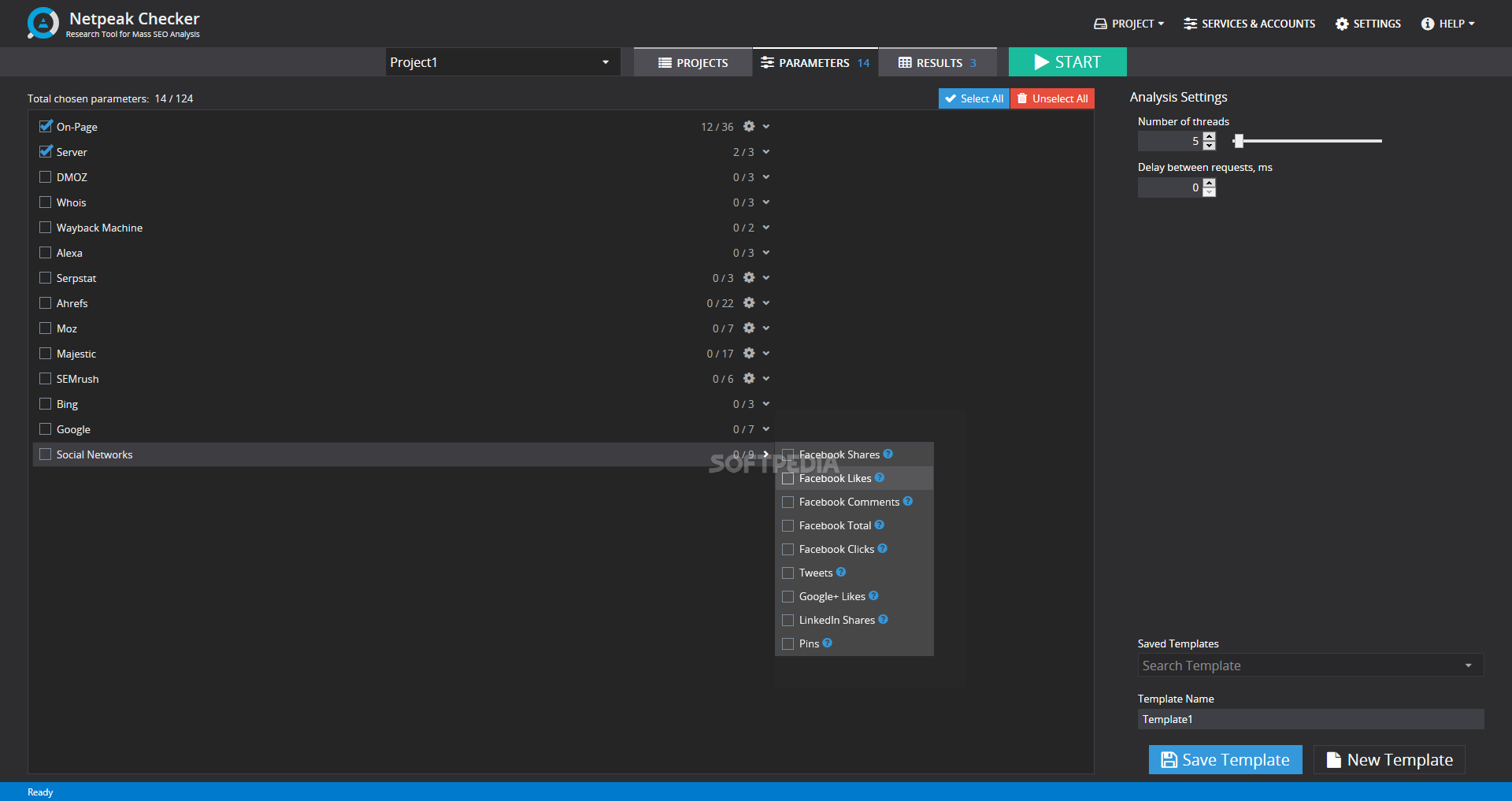The width and height of the screenshot is (1512, 801).
Task: Click help icon next to Google+ Likes
Action: [873, 595]
